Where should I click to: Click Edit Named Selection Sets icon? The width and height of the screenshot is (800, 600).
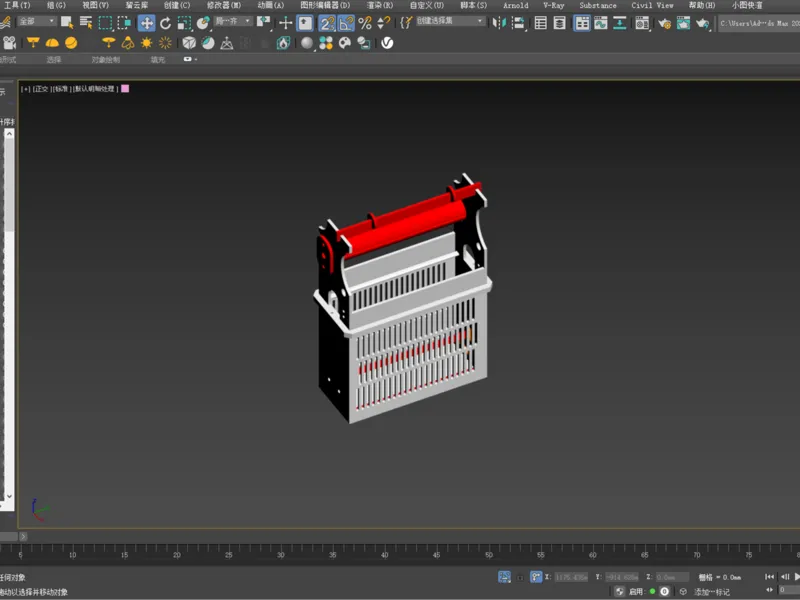(406, 23)
